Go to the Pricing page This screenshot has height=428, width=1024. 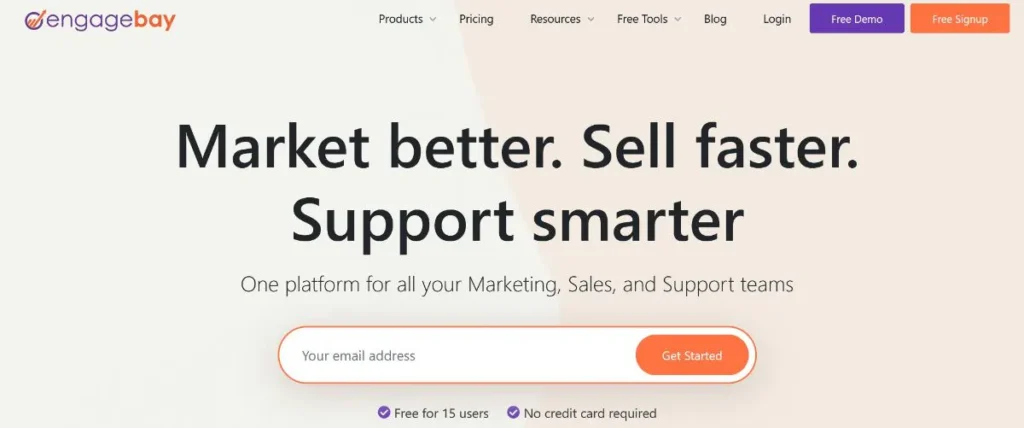476,19
